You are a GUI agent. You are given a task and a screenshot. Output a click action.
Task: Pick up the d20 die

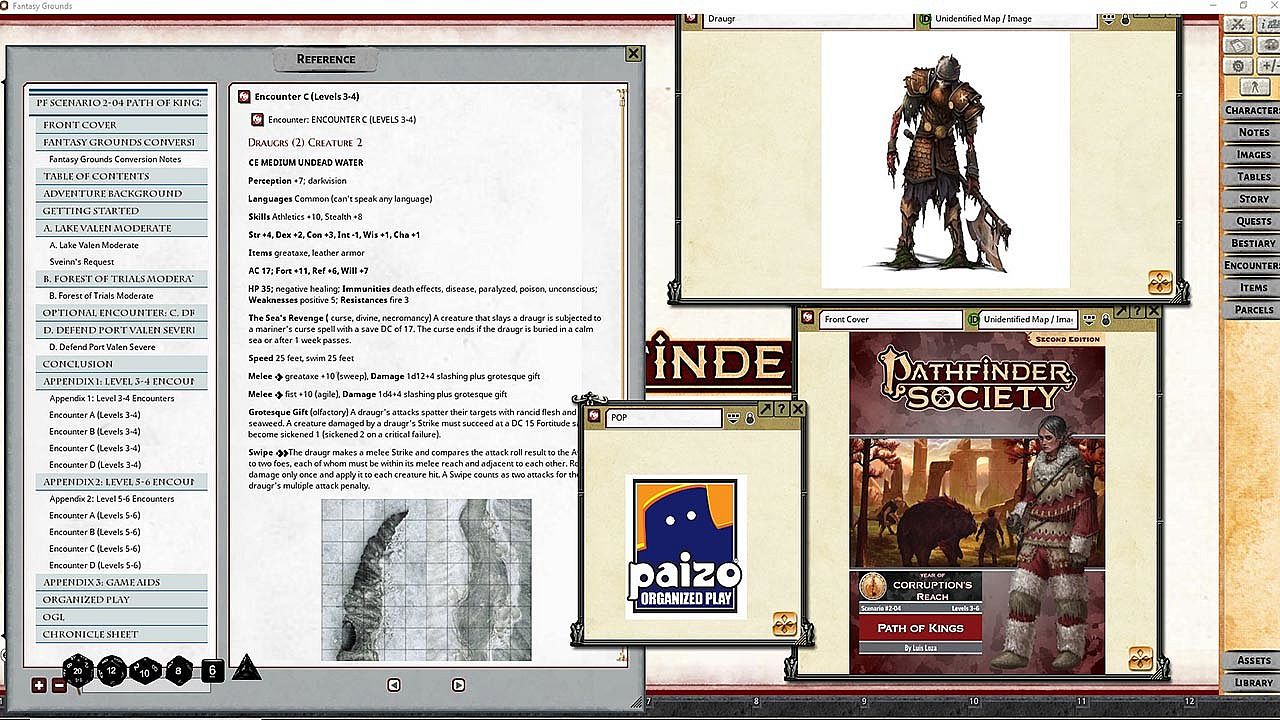pyautogui.click(x=79, y=671)
